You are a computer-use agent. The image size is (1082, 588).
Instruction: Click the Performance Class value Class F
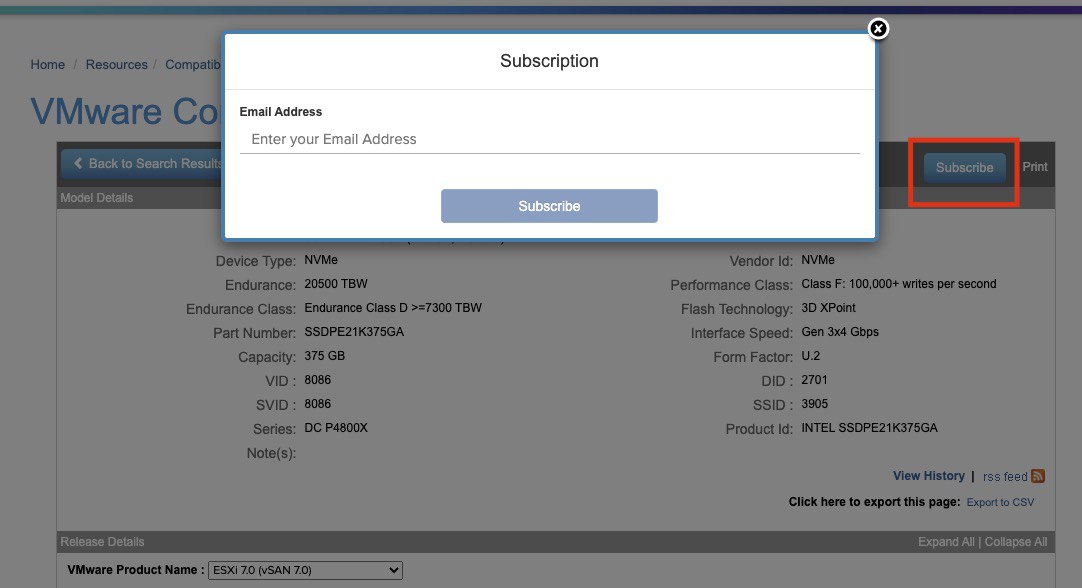pyautogui.click(x=898, y=284)
